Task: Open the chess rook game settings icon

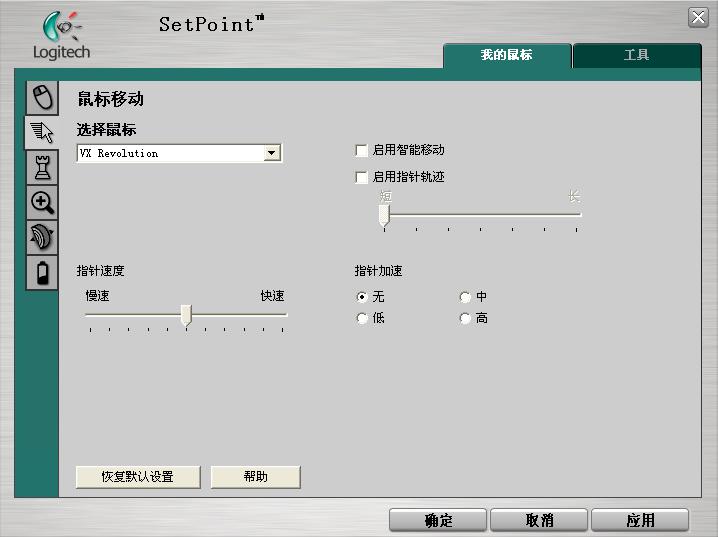Action: (42, 168)
